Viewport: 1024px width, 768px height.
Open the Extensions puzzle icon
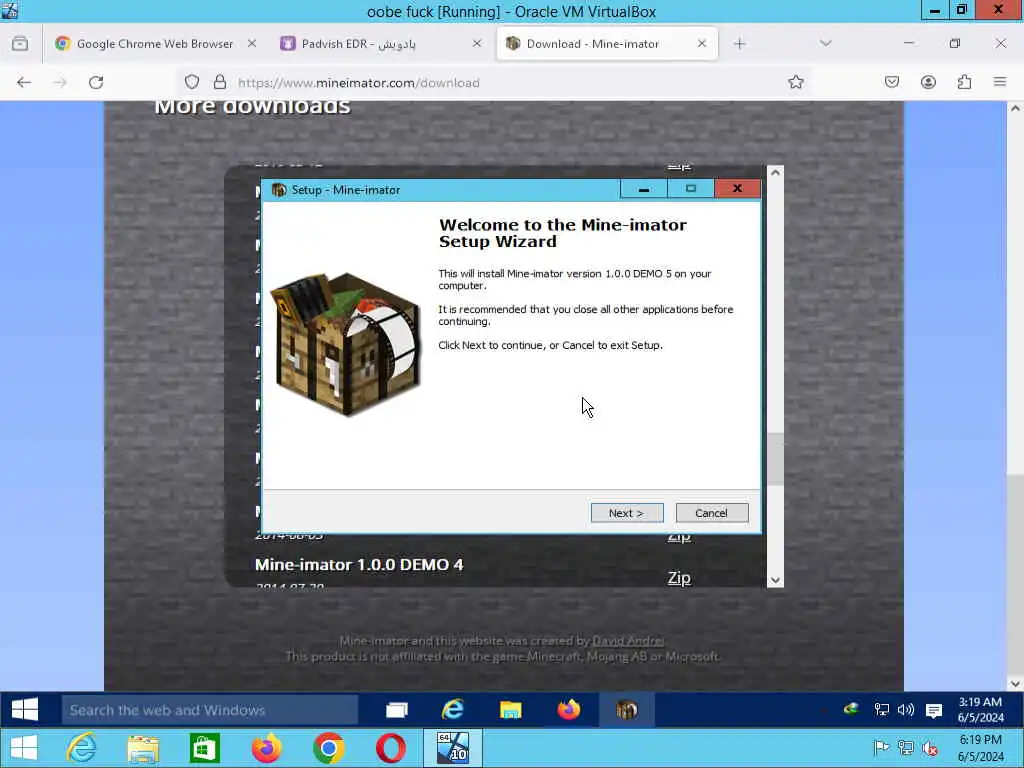pyautogui.click(x=965, y=82)
